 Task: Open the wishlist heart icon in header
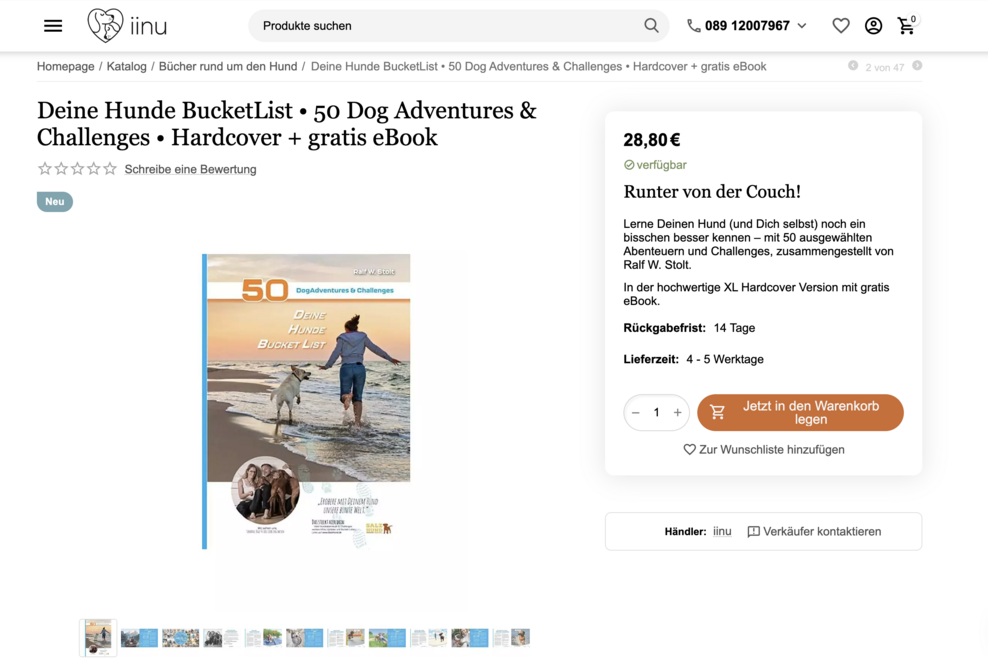(841, 25)
